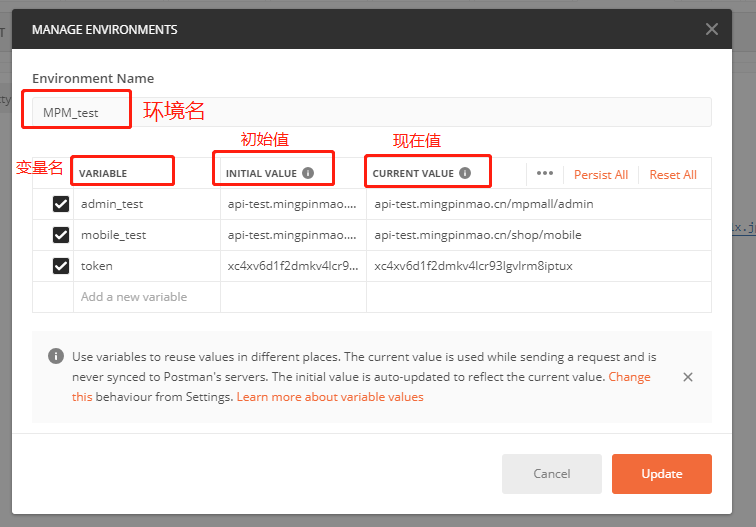Edit current value api-test.mingpinmao.cn/mpmall/admin
Screen dimensions: 756x527
click(539, 204)
